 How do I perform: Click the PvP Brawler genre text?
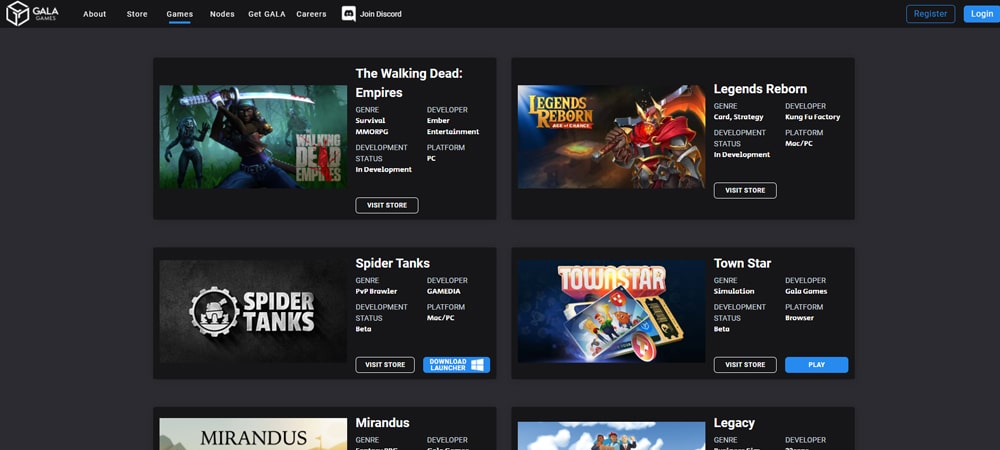coord(376,291)
